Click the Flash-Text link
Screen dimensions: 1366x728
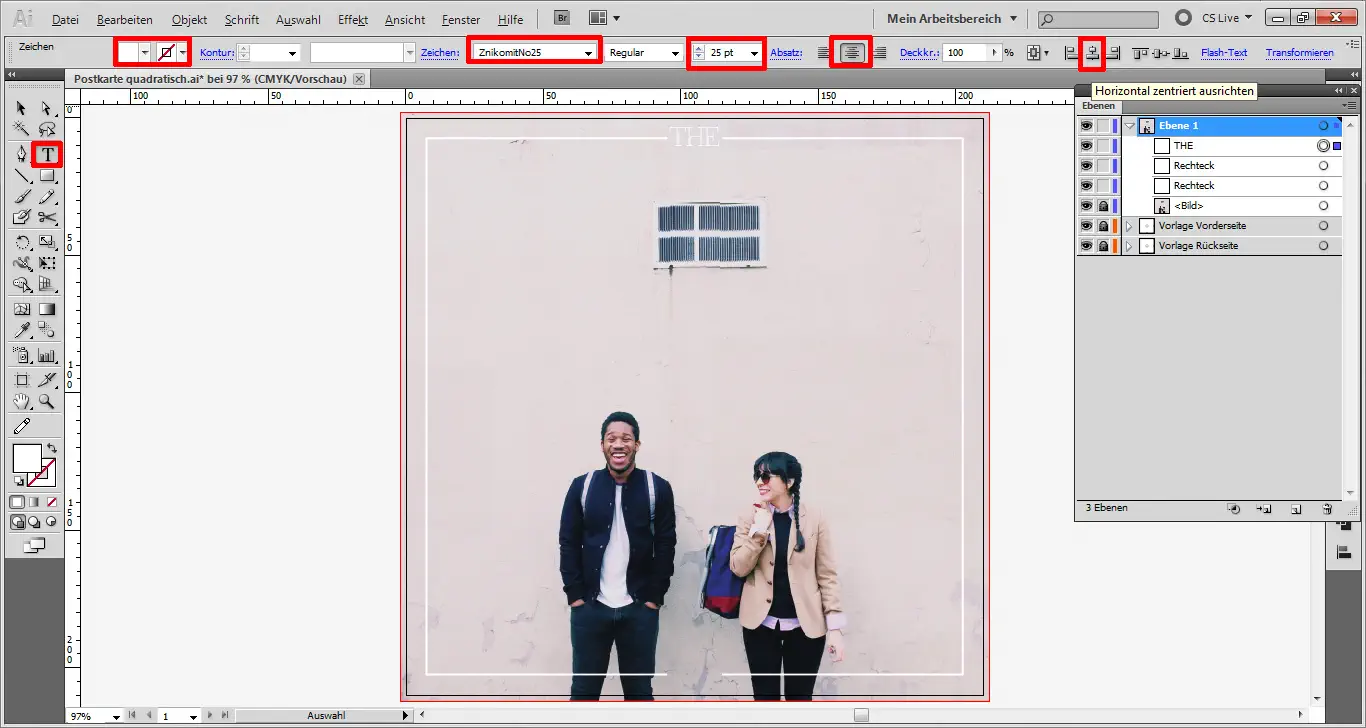click(1223, 53)
